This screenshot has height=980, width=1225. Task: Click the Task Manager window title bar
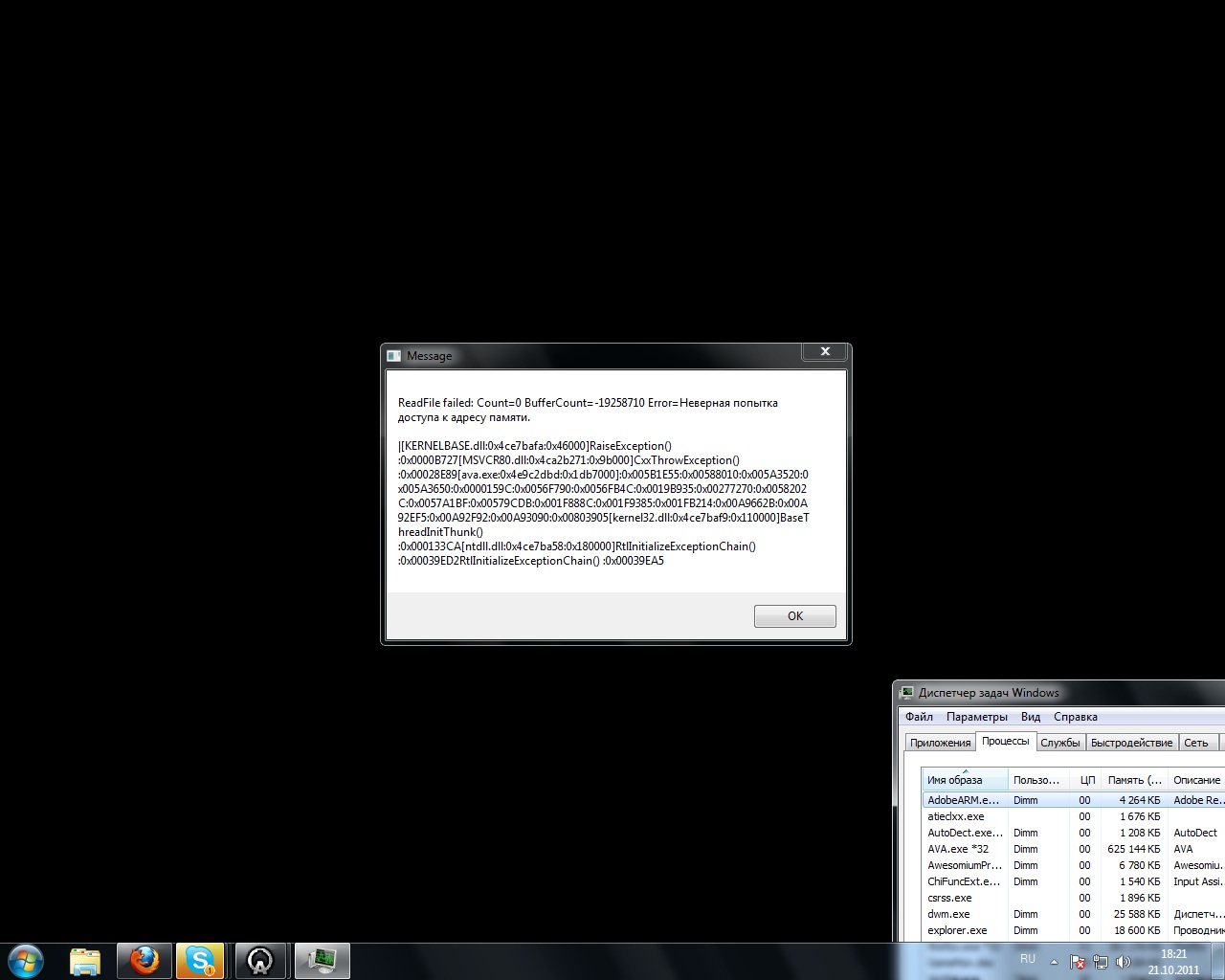1058,693
